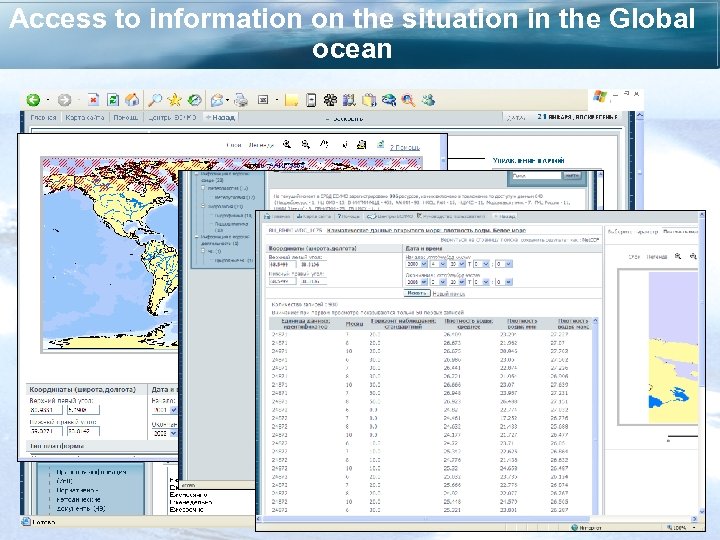Click the Print icon in browser toolbar

click(241, 100)
